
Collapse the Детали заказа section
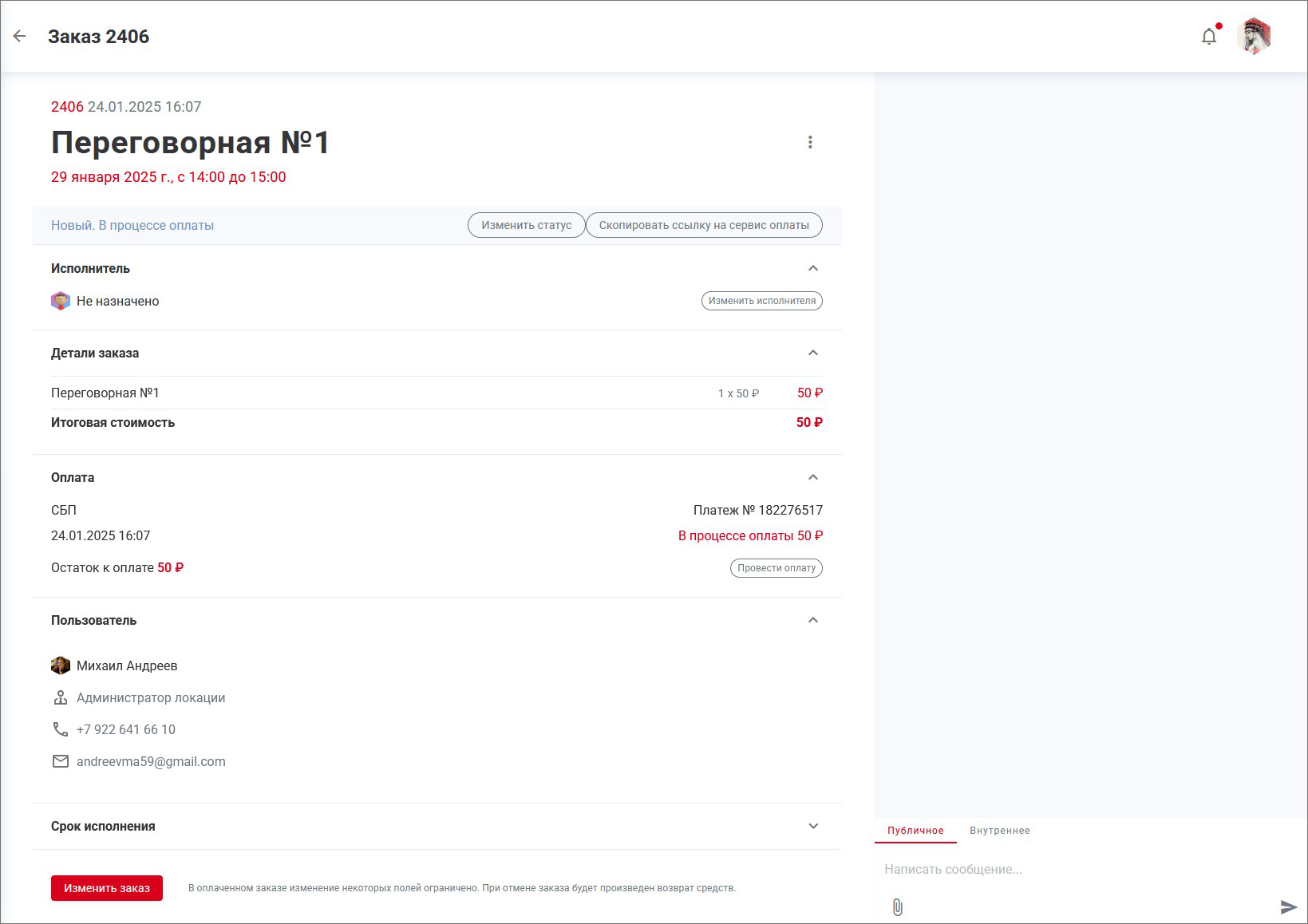coord(813,353)
